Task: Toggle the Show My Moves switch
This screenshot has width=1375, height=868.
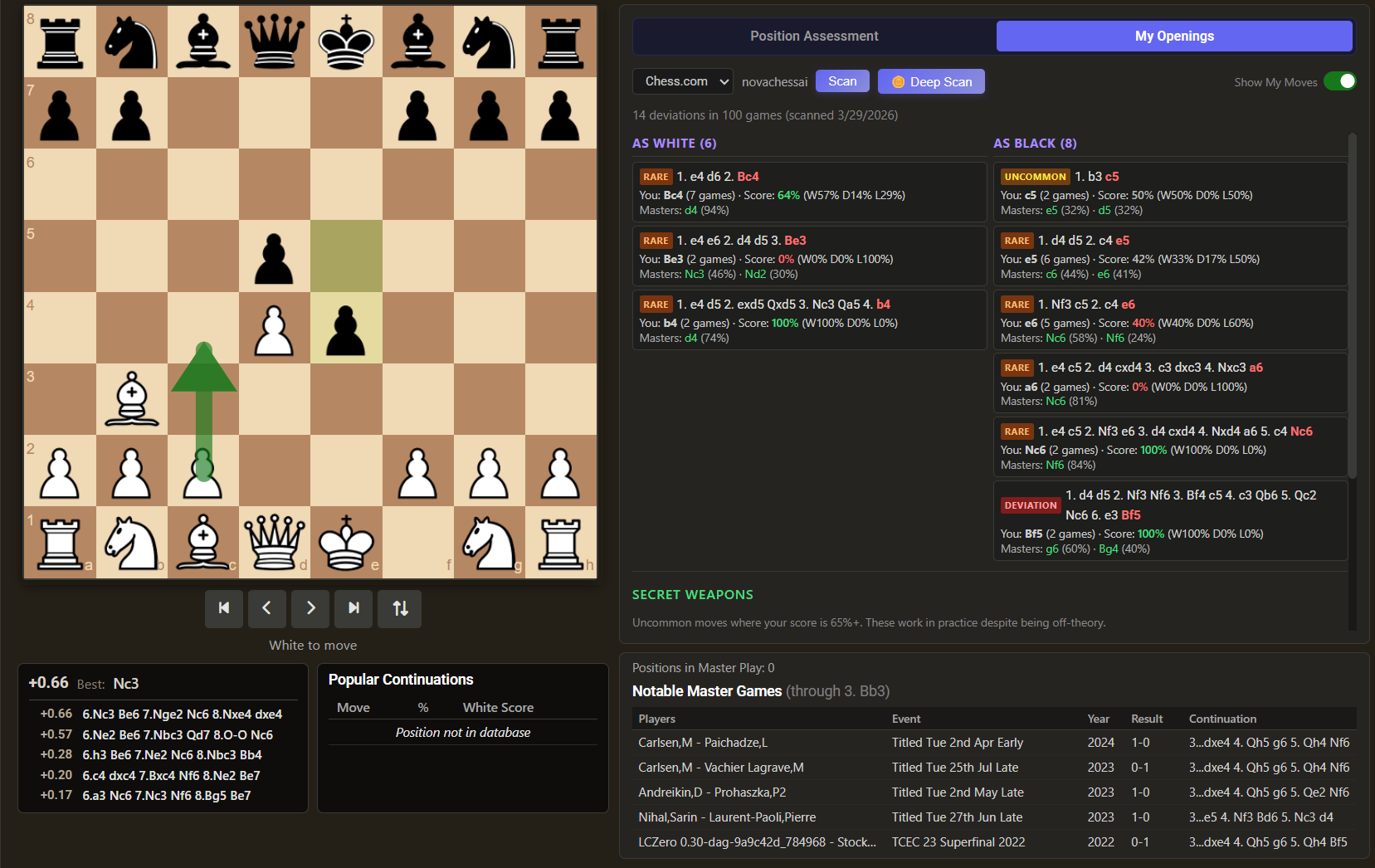Action: coord(1339,81)
